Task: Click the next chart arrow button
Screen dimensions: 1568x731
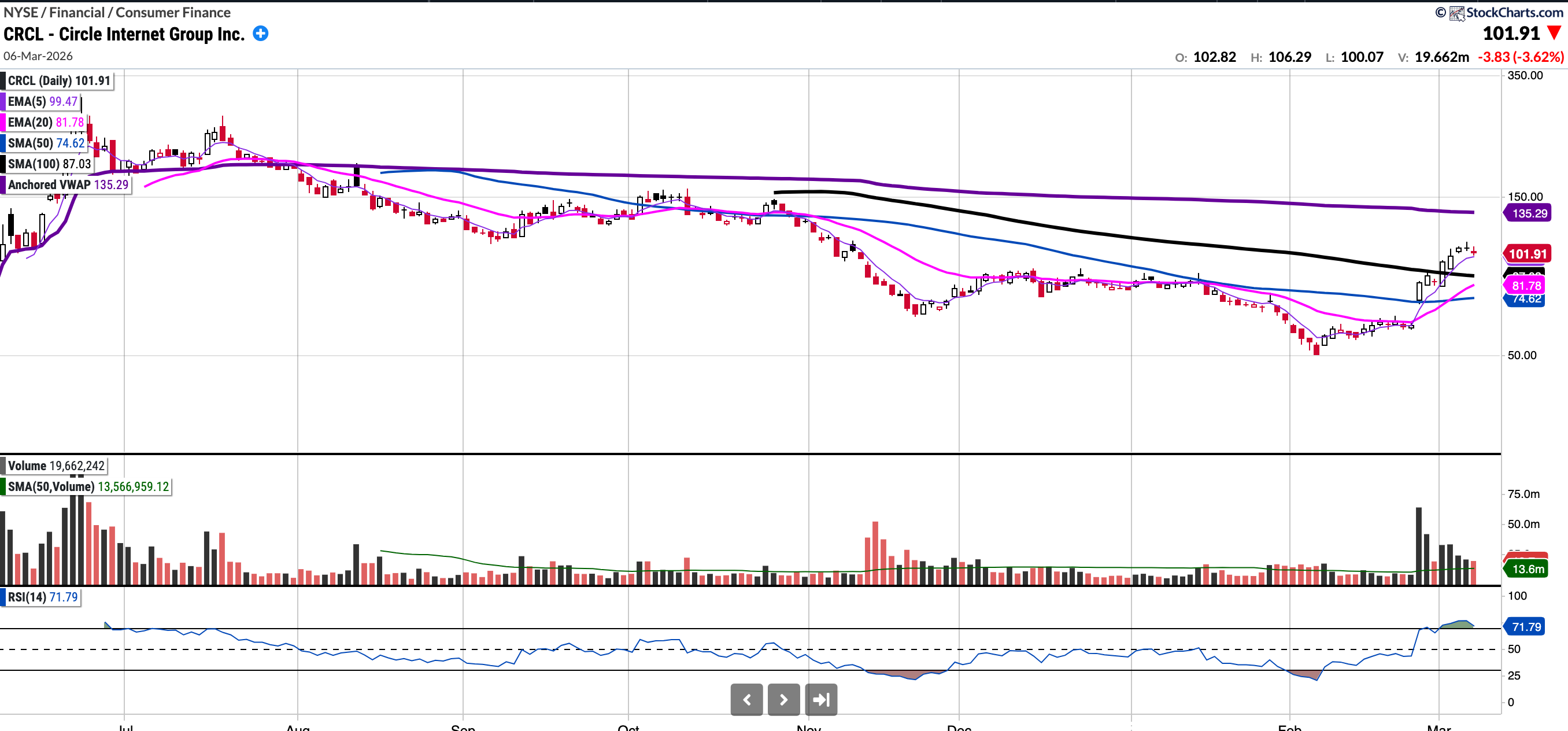Action: click(x=783, y=699)
